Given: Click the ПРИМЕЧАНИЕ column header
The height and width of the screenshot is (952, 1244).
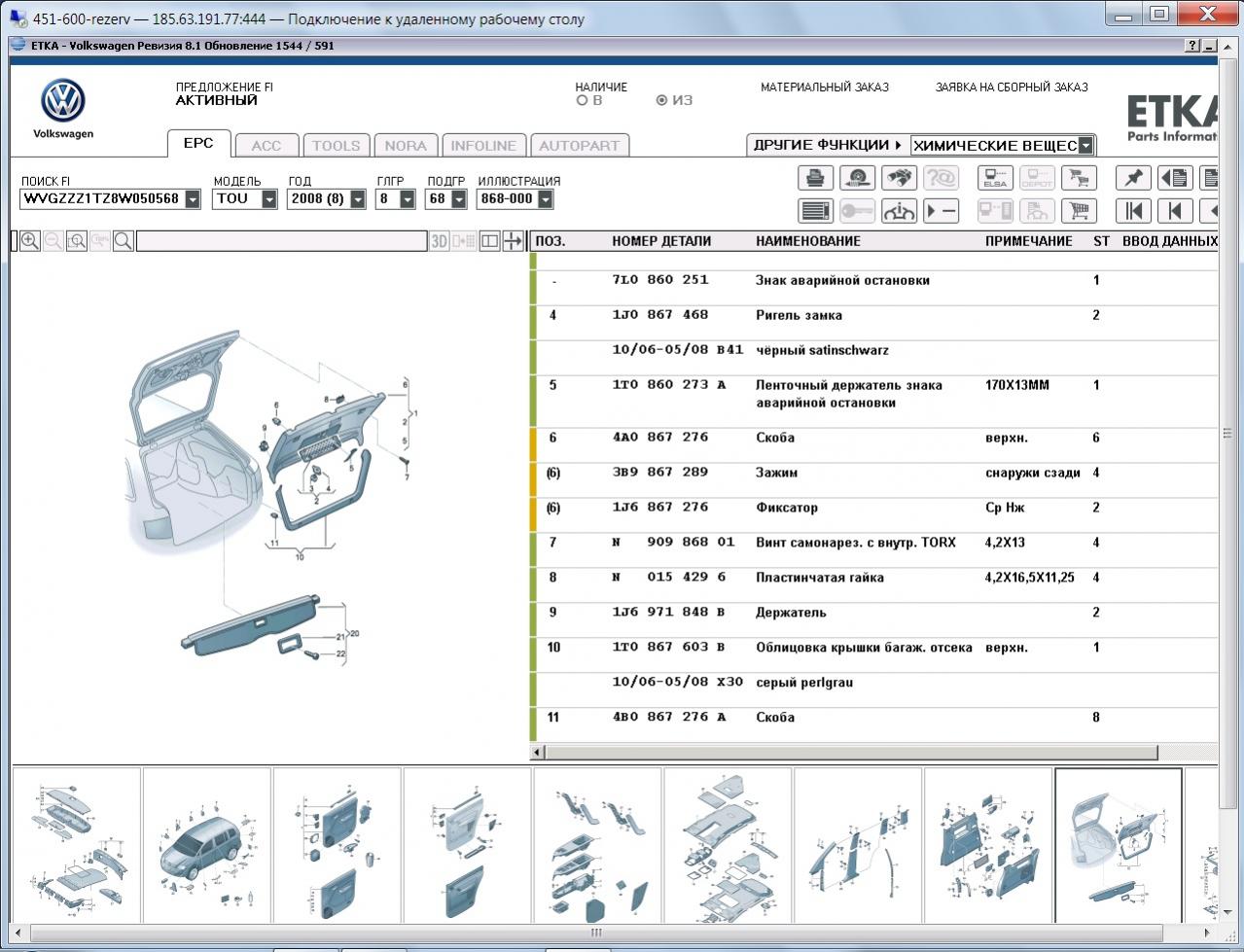Looking at the screenshot, I should click(1029, 241).
